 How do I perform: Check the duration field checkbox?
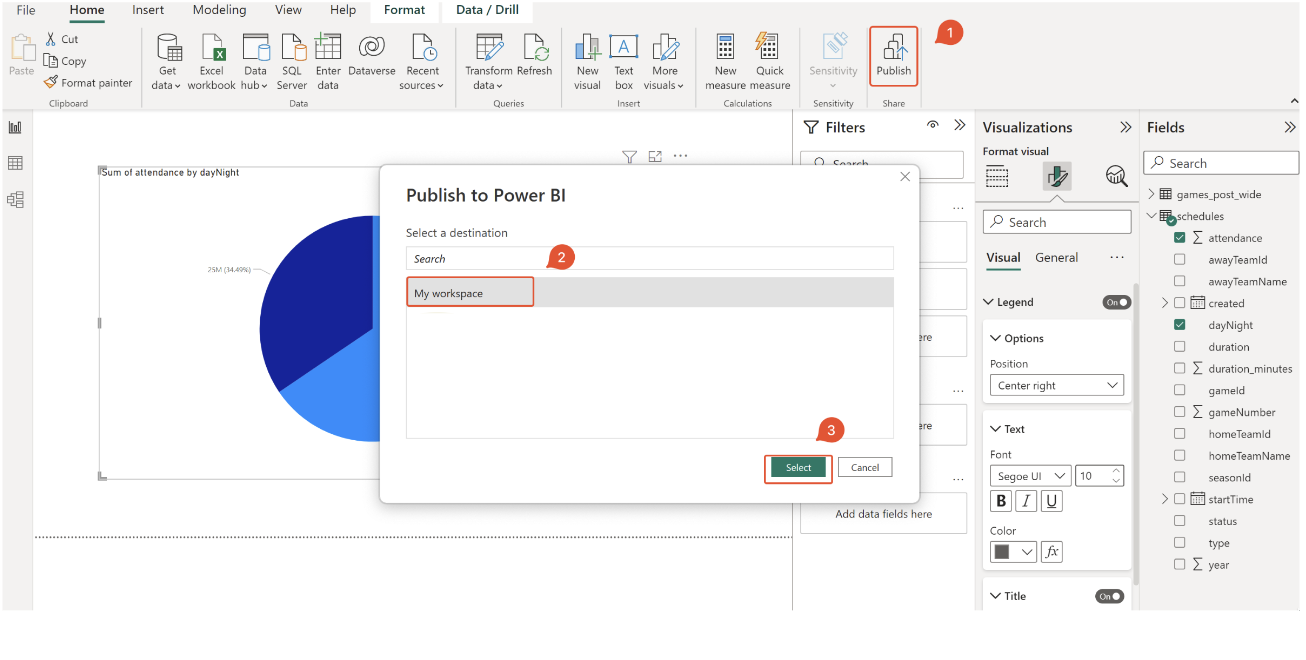1179,347
